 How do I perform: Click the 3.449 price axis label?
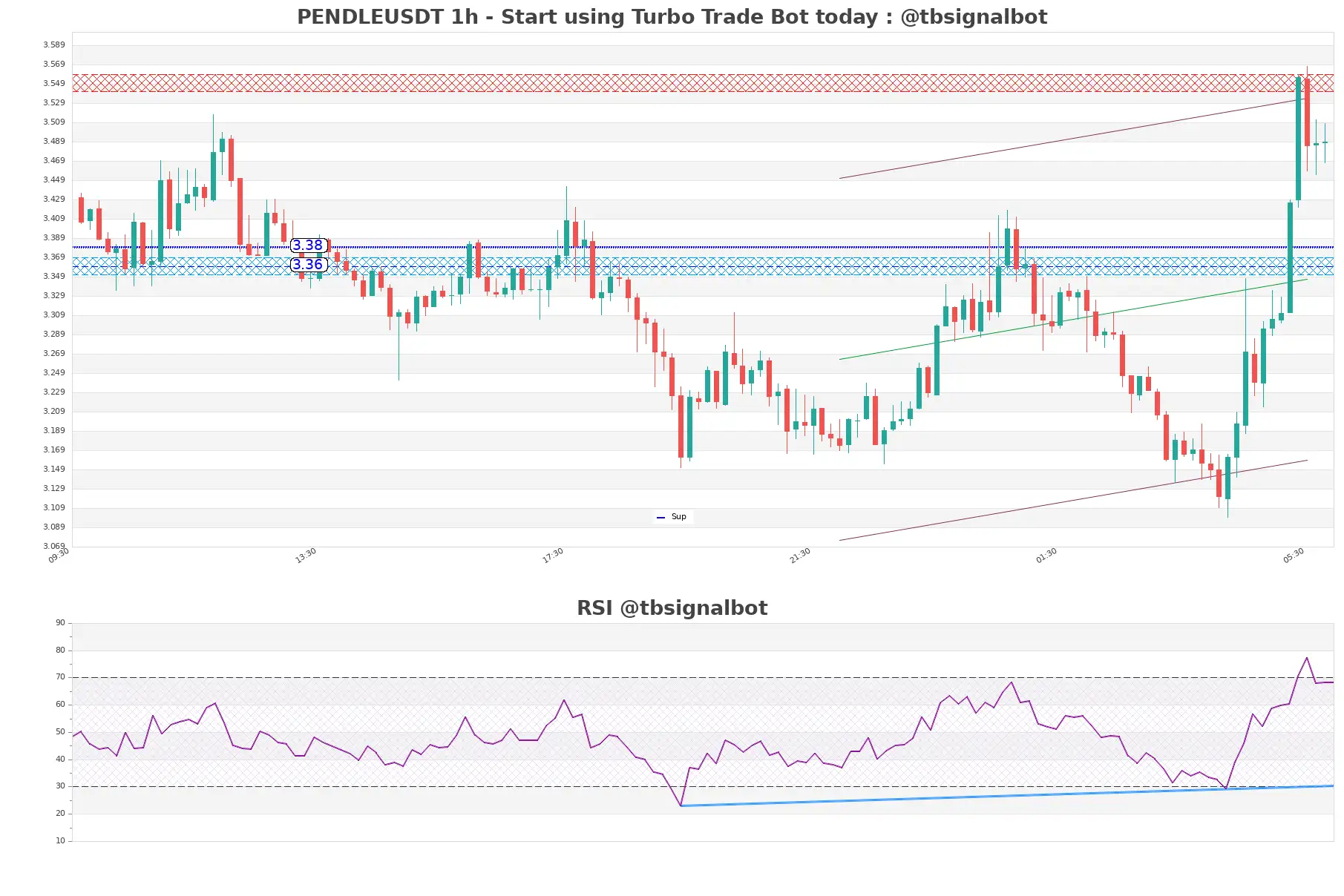[53, 180]
